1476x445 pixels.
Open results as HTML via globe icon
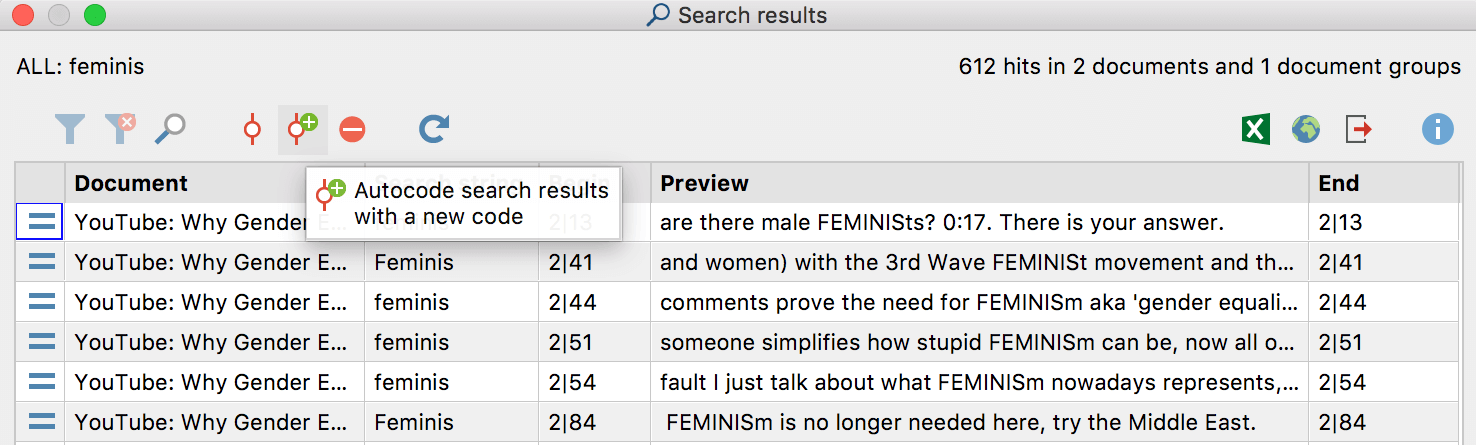click(1306, 129)
